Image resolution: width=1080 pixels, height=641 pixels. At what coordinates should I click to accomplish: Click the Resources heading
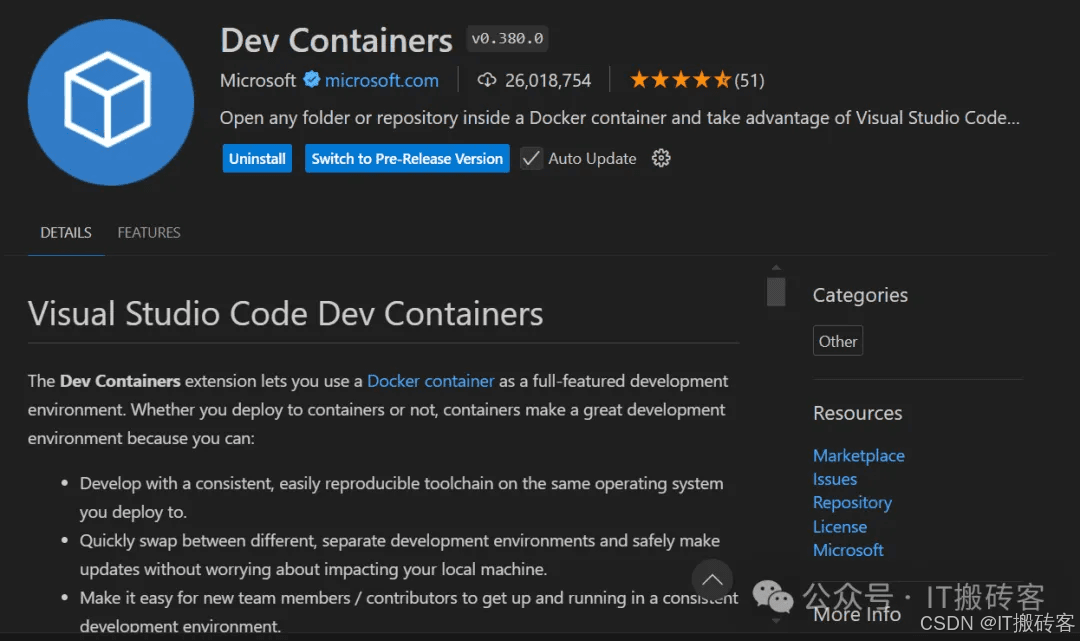858,413
